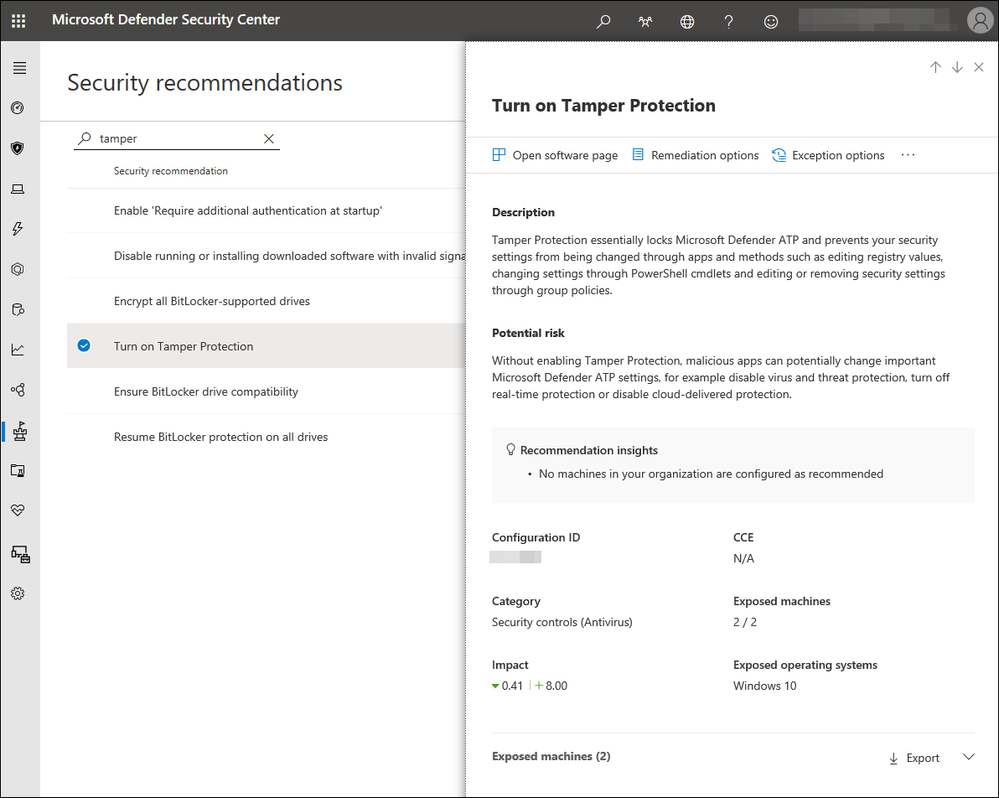Open the dashboard gauge icon in sidebar

pos(18,108)
